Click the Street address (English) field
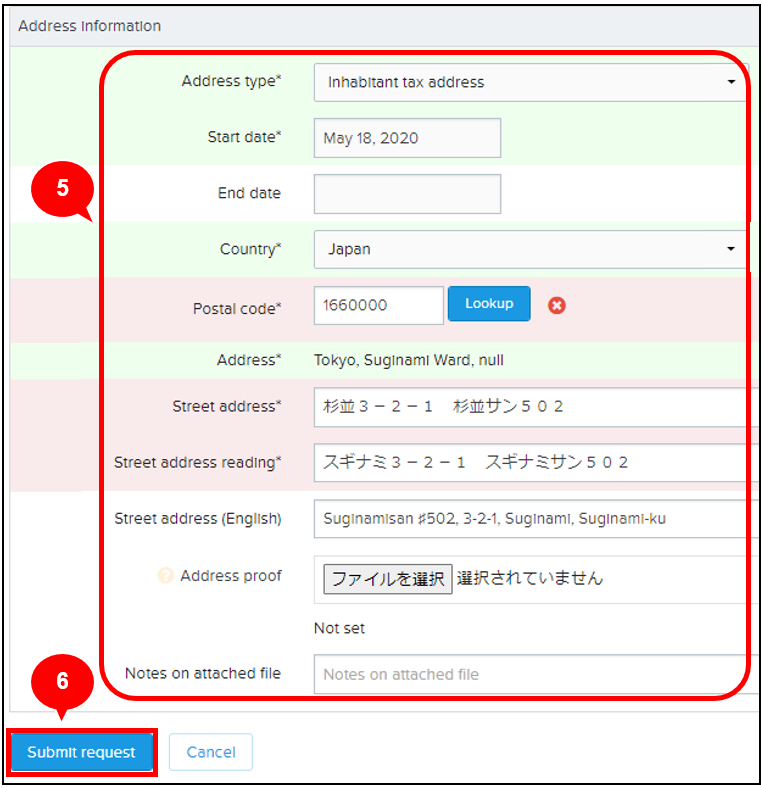Image resolution: width=762 pixels, height=788 pixels. pyautogui.click(x=530, y=519)
